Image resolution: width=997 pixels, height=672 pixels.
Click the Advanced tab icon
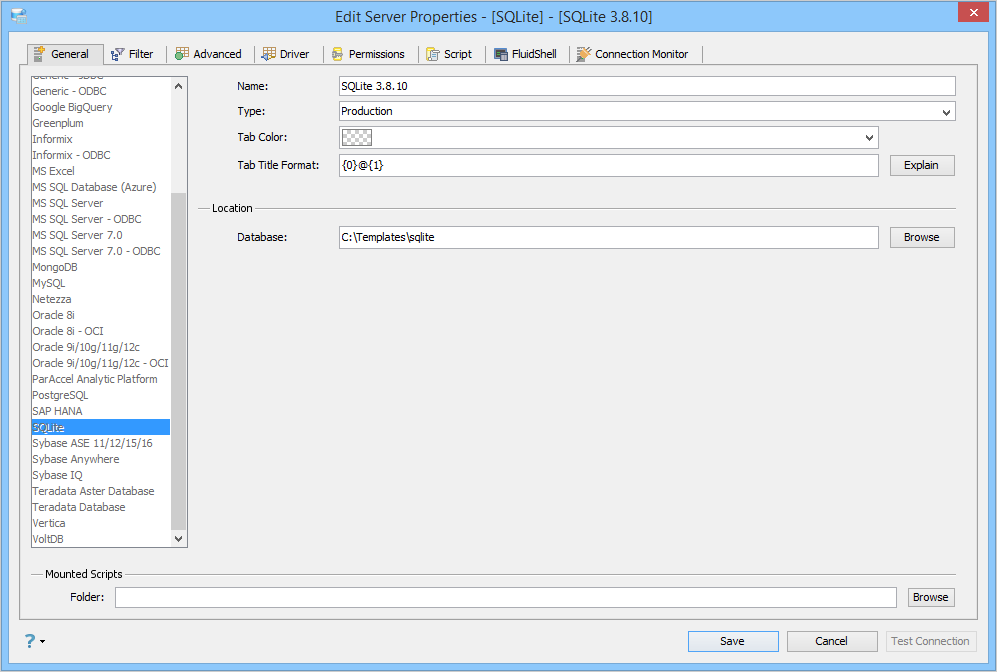182,54
